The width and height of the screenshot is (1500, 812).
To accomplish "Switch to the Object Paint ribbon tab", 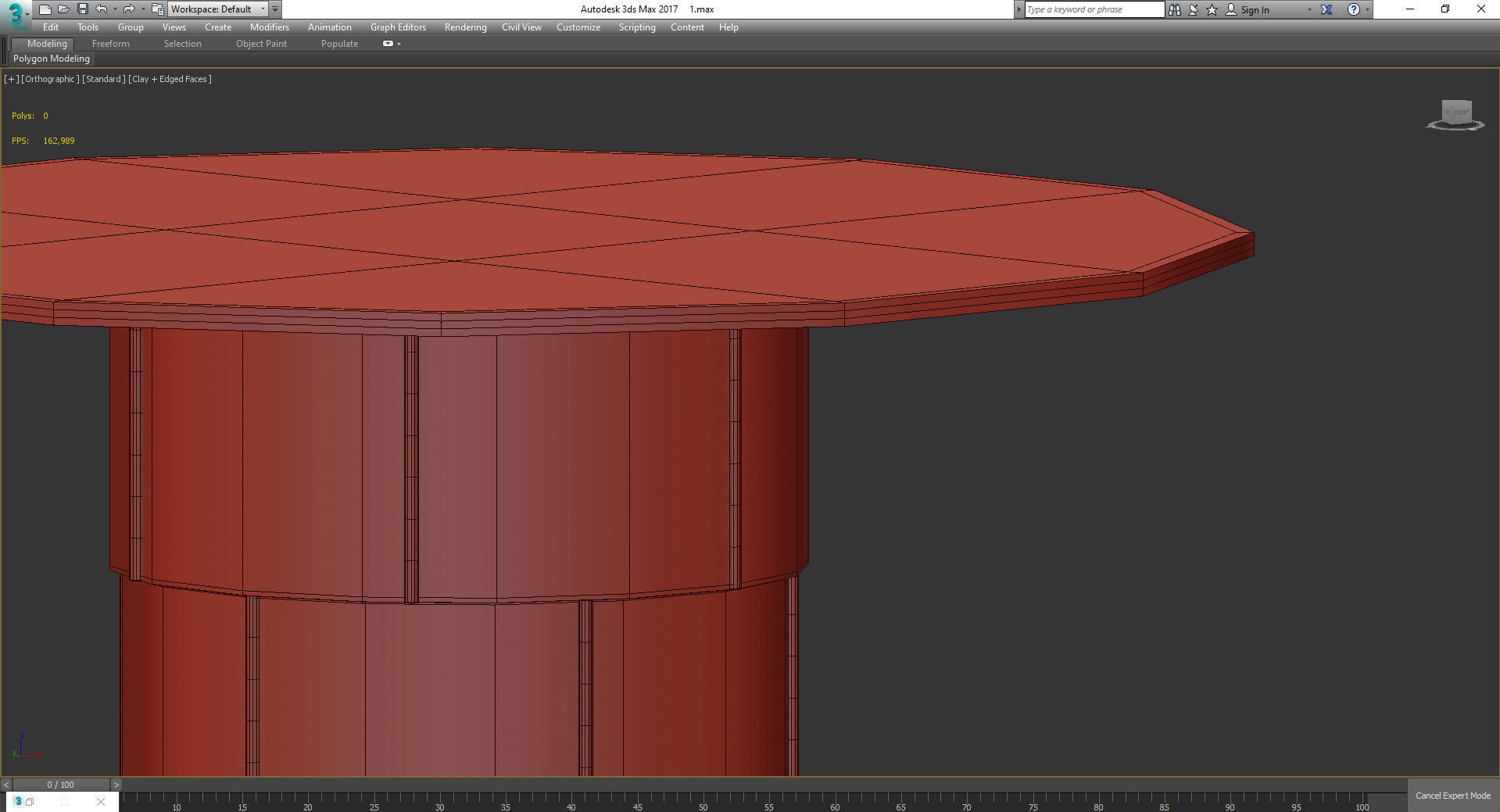I will (x=261, y=44).
